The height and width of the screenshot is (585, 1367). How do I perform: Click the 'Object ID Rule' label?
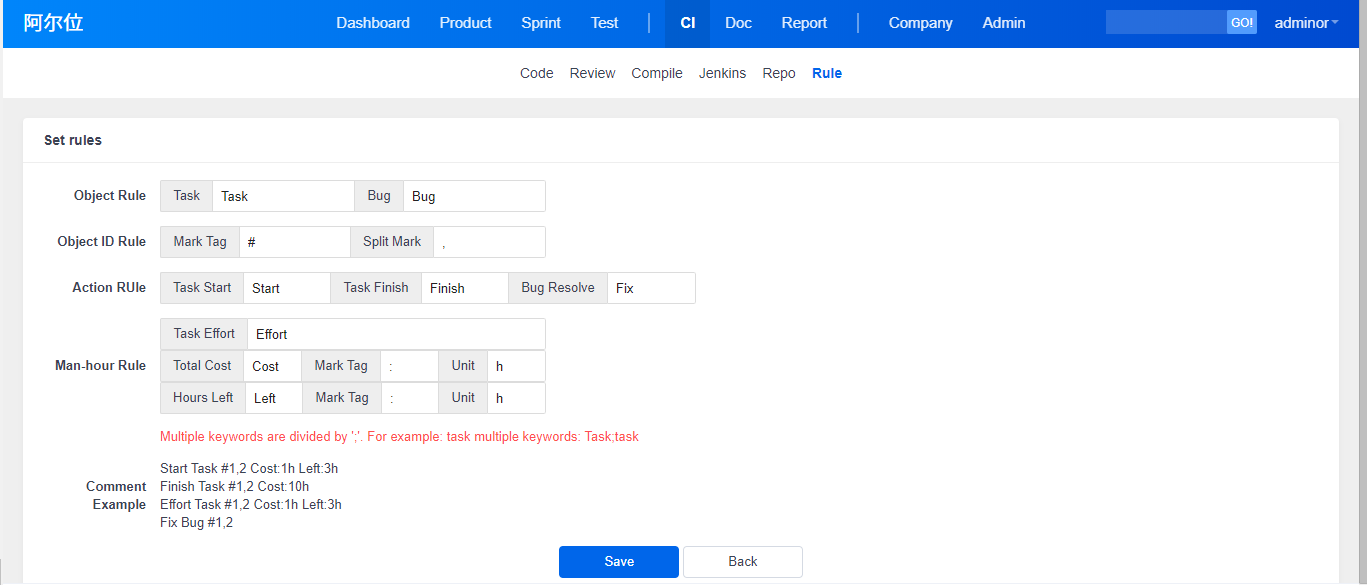102,242
